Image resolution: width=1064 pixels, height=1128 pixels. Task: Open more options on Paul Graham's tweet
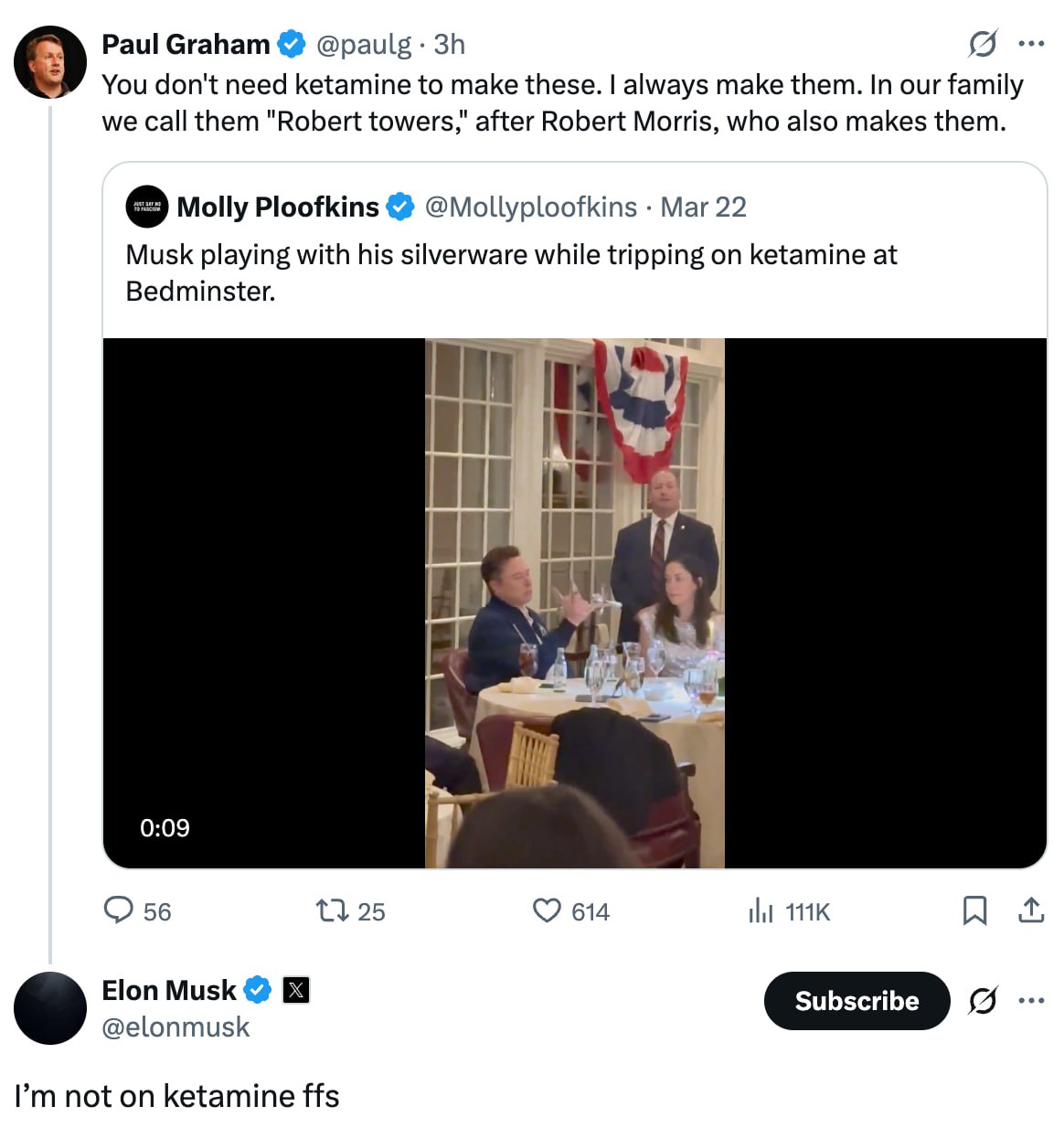click(1031, 44)
